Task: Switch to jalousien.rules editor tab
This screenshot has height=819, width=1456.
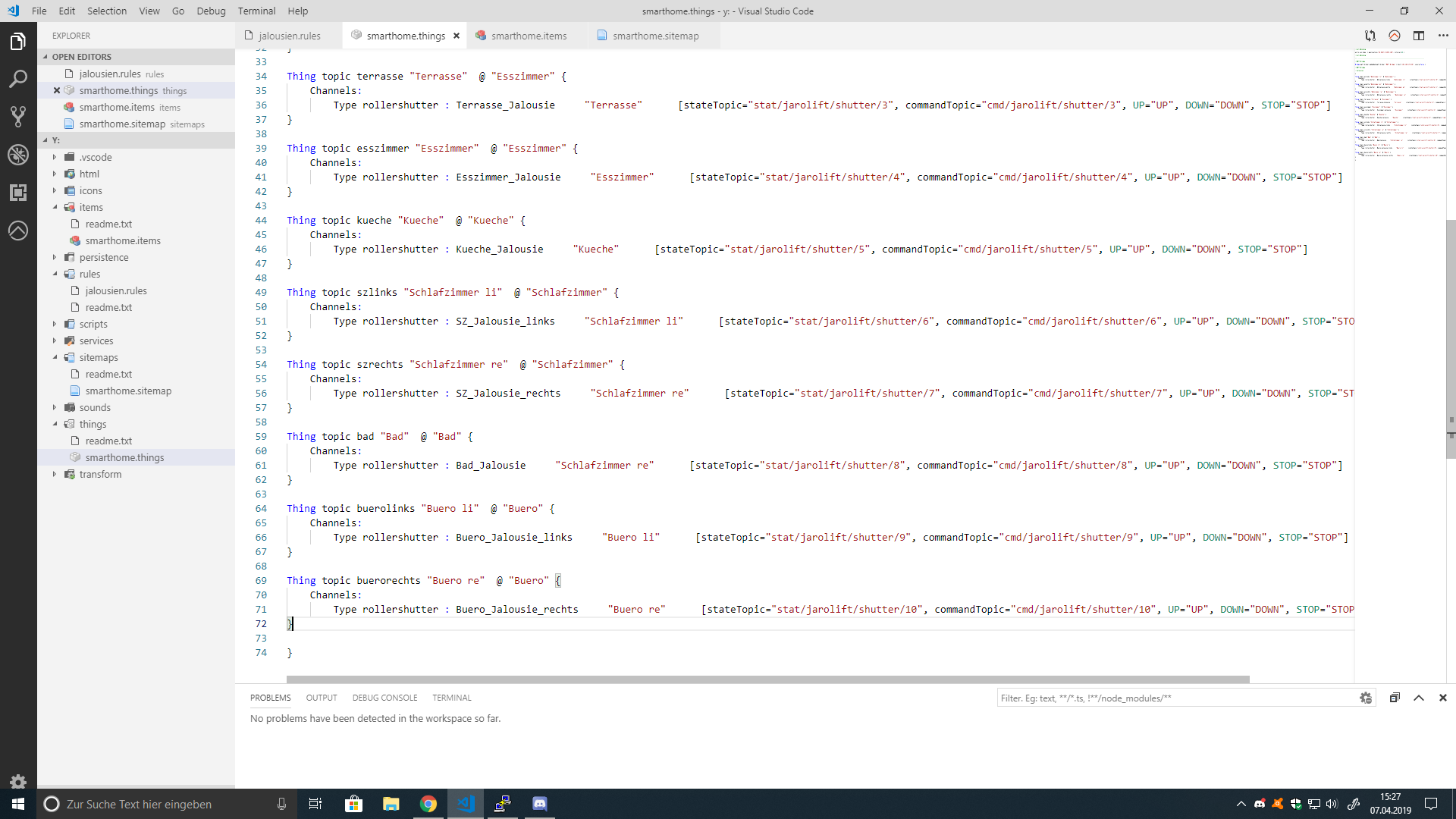Action: click(289, 36)
